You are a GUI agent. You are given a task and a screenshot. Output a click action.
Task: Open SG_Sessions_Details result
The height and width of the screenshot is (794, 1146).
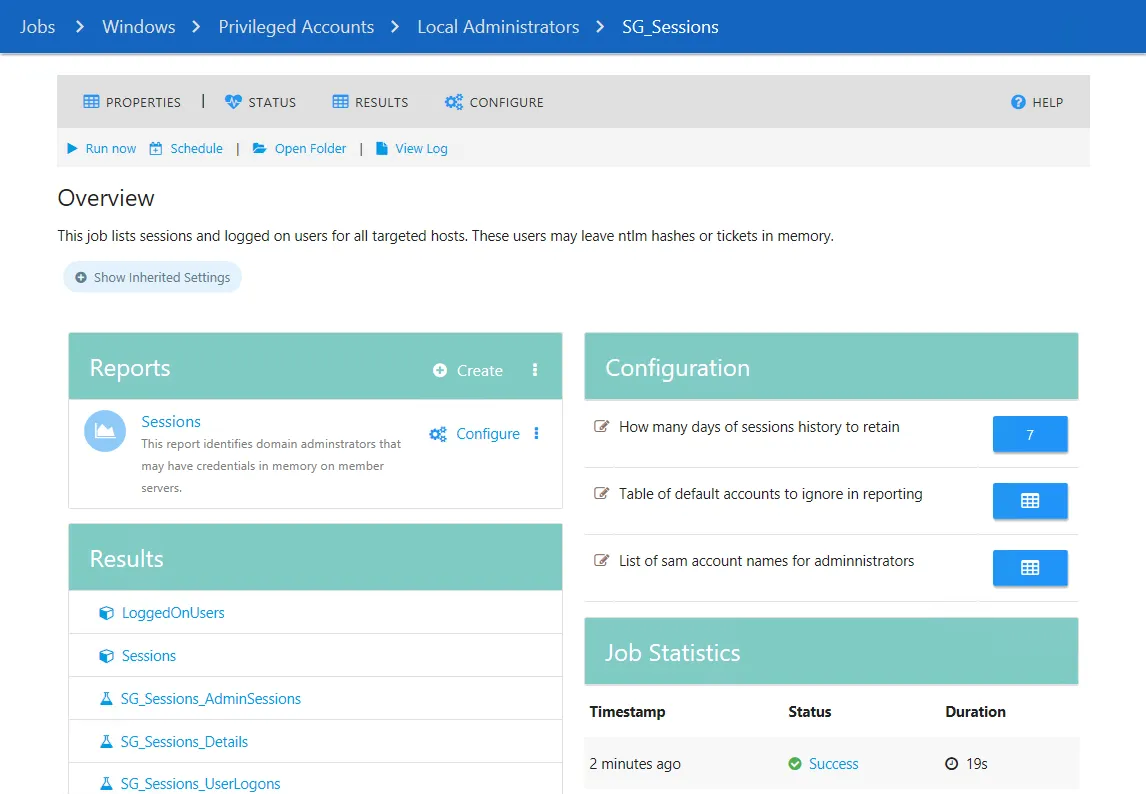tap(184, 742)
